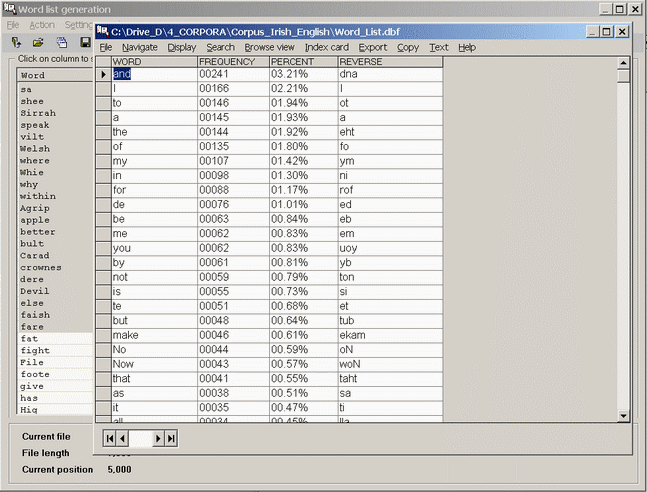Click the open folder toolbar icon
The height and width of the screenshot is (492, 647).
[38, 43]
